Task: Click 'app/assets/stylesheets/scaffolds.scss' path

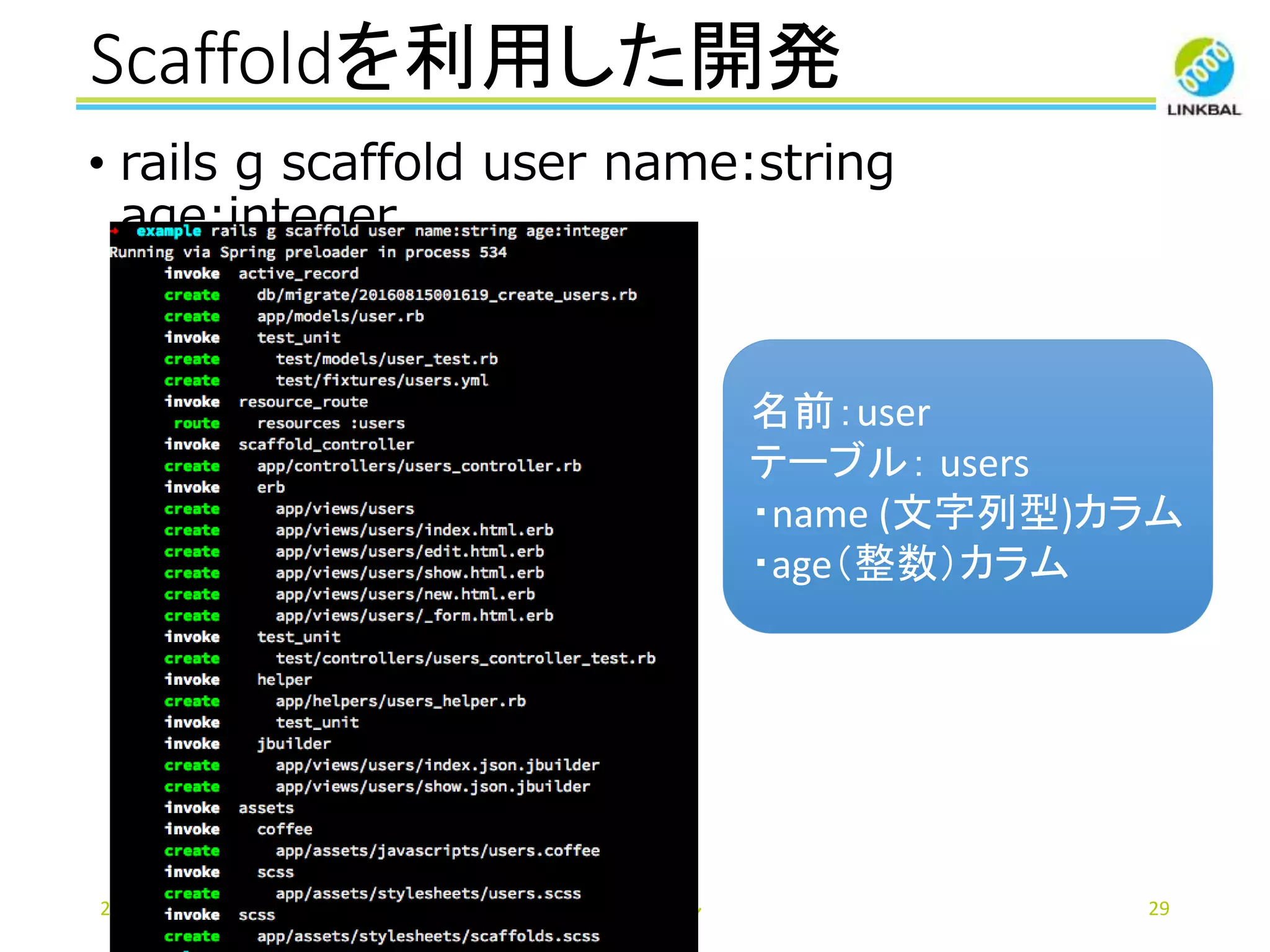Action: pos(429,937)
